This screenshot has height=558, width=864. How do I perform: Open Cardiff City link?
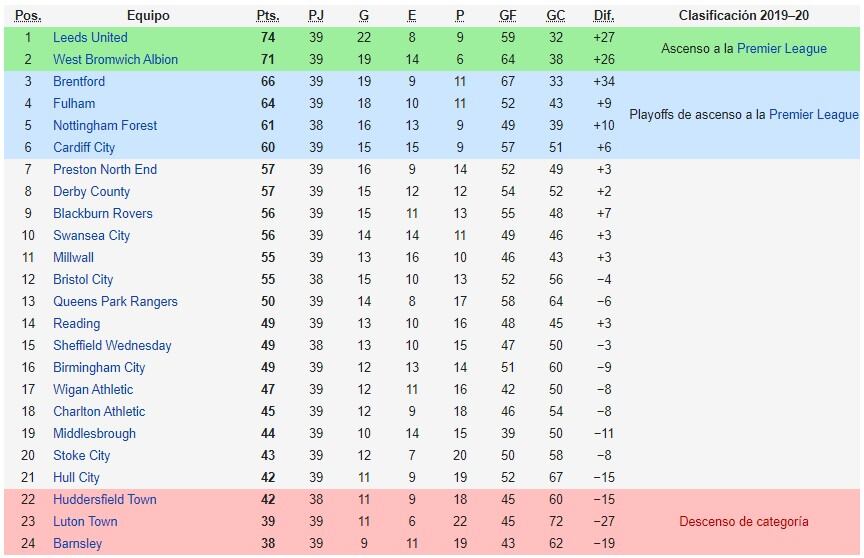[x=84, y=148]
